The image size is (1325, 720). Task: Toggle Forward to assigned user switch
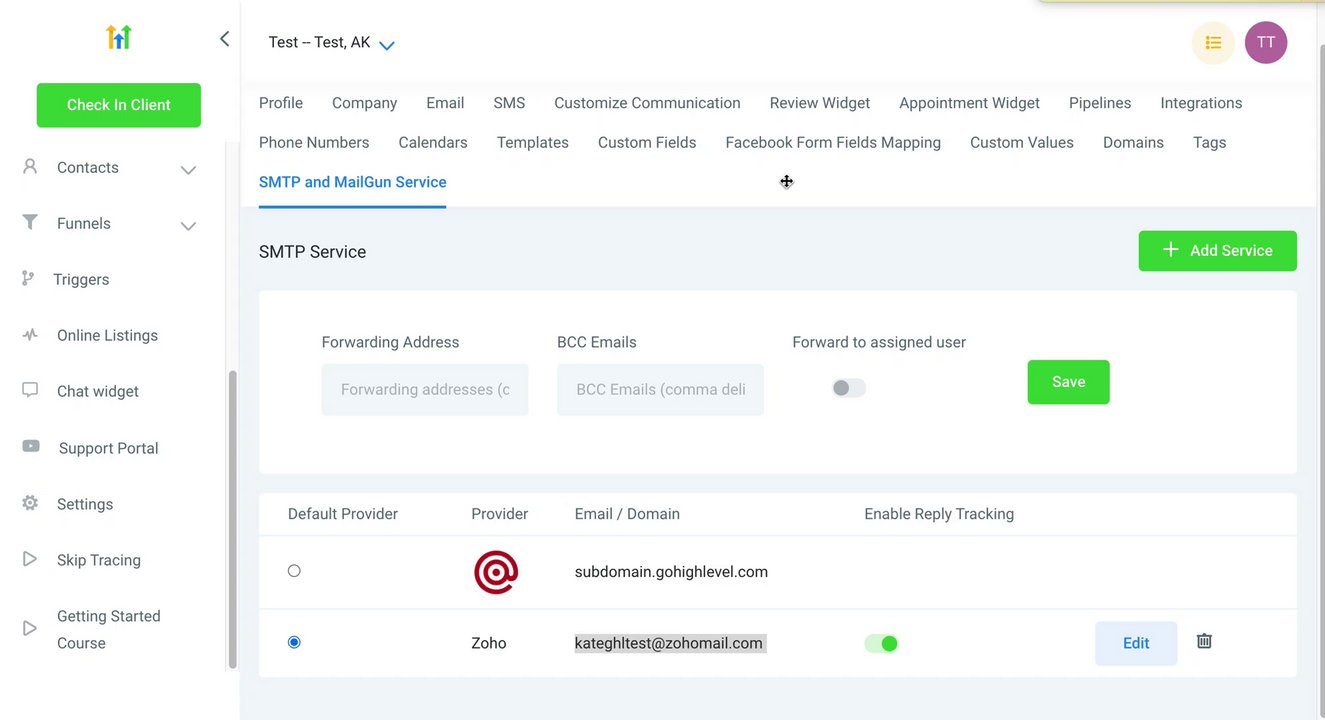[x=849, y=388]
